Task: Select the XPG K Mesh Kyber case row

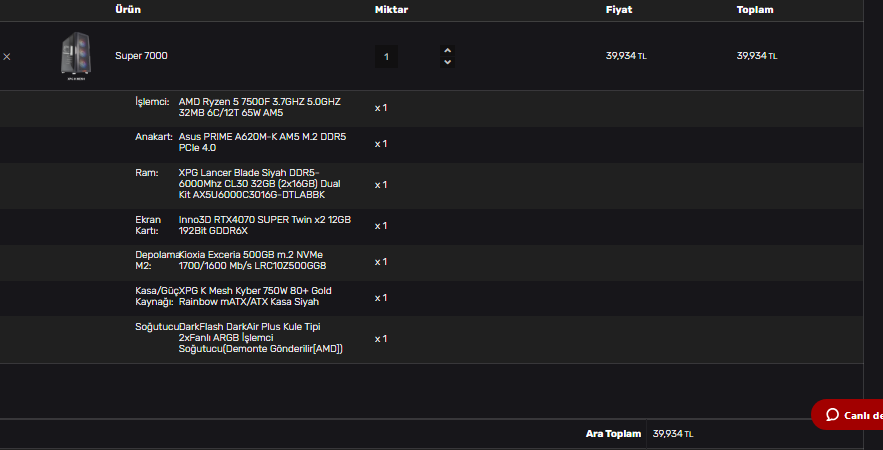Action: [431, 298]
